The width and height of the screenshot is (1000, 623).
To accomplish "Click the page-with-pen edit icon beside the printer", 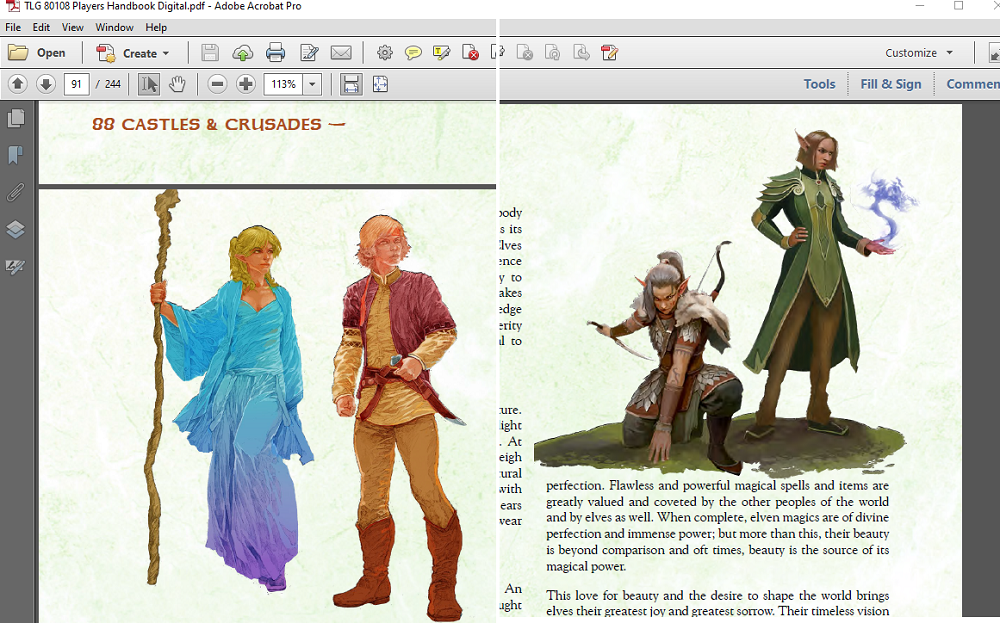I will click(309, 53).
